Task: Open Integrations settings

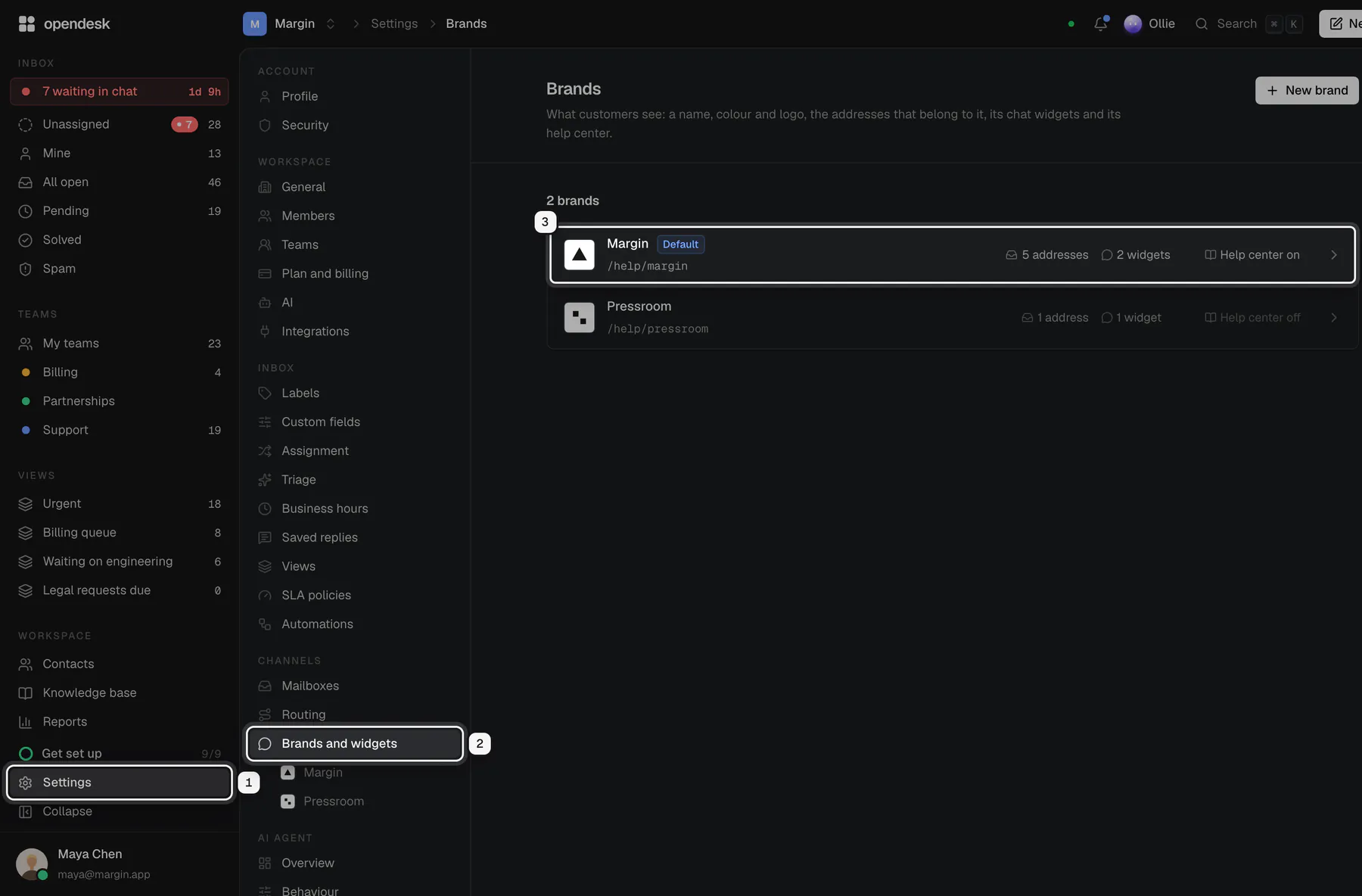Action: click(354, 331)
